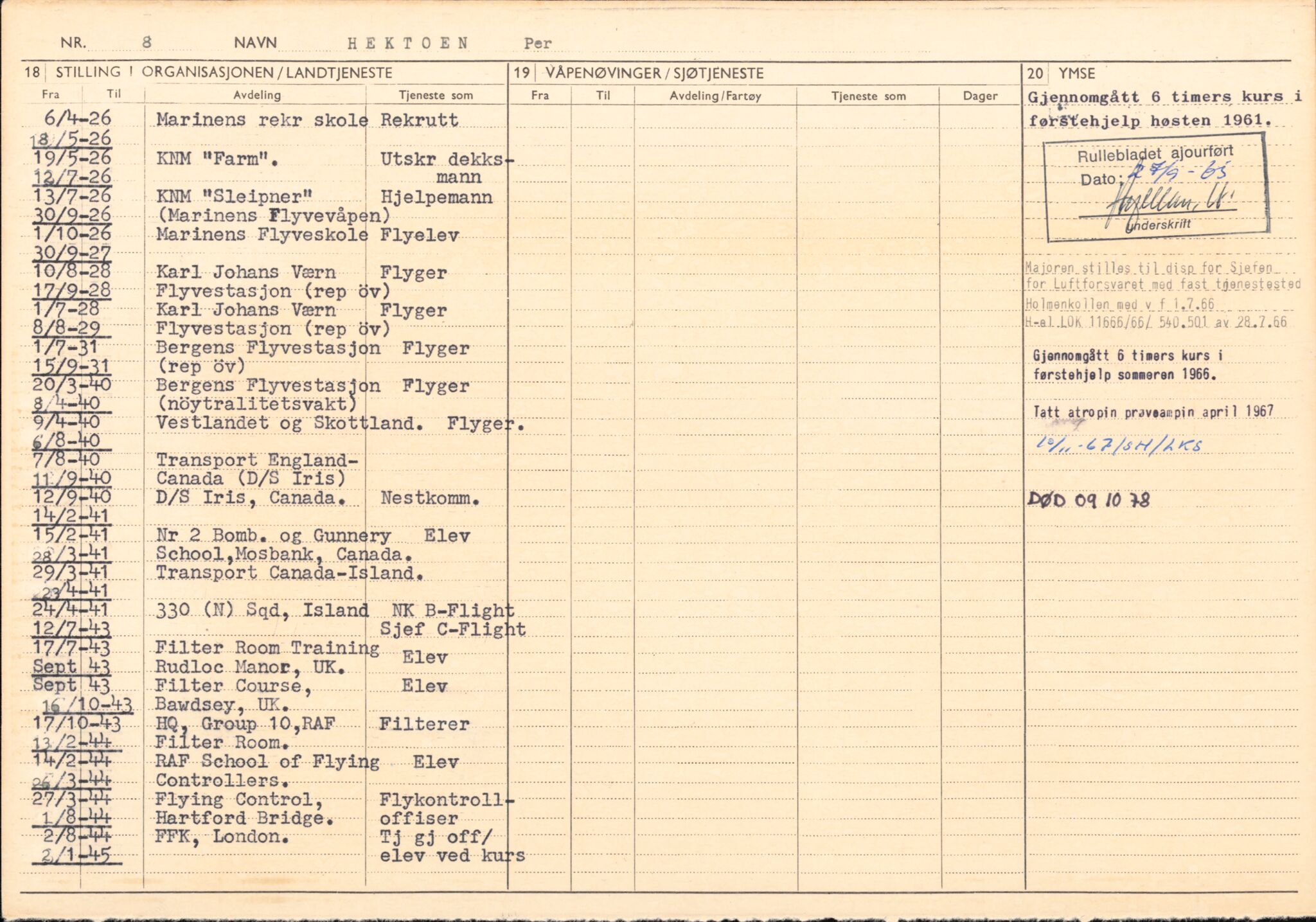Click the heading VÅPENØVINGER / SJØTJENESTE
Screen dimensions: 1316x922
coord(655,73)
